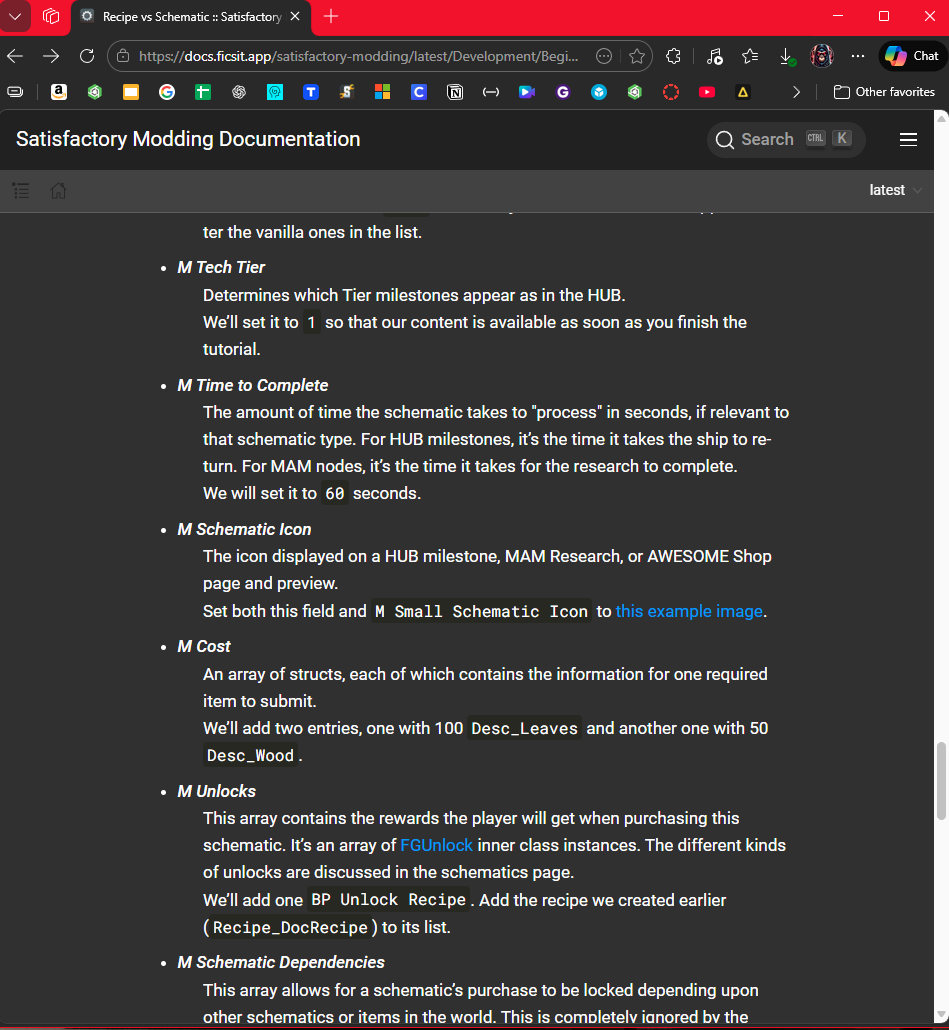Toggle the browser split-screen icon next to the star

[673, 55]
